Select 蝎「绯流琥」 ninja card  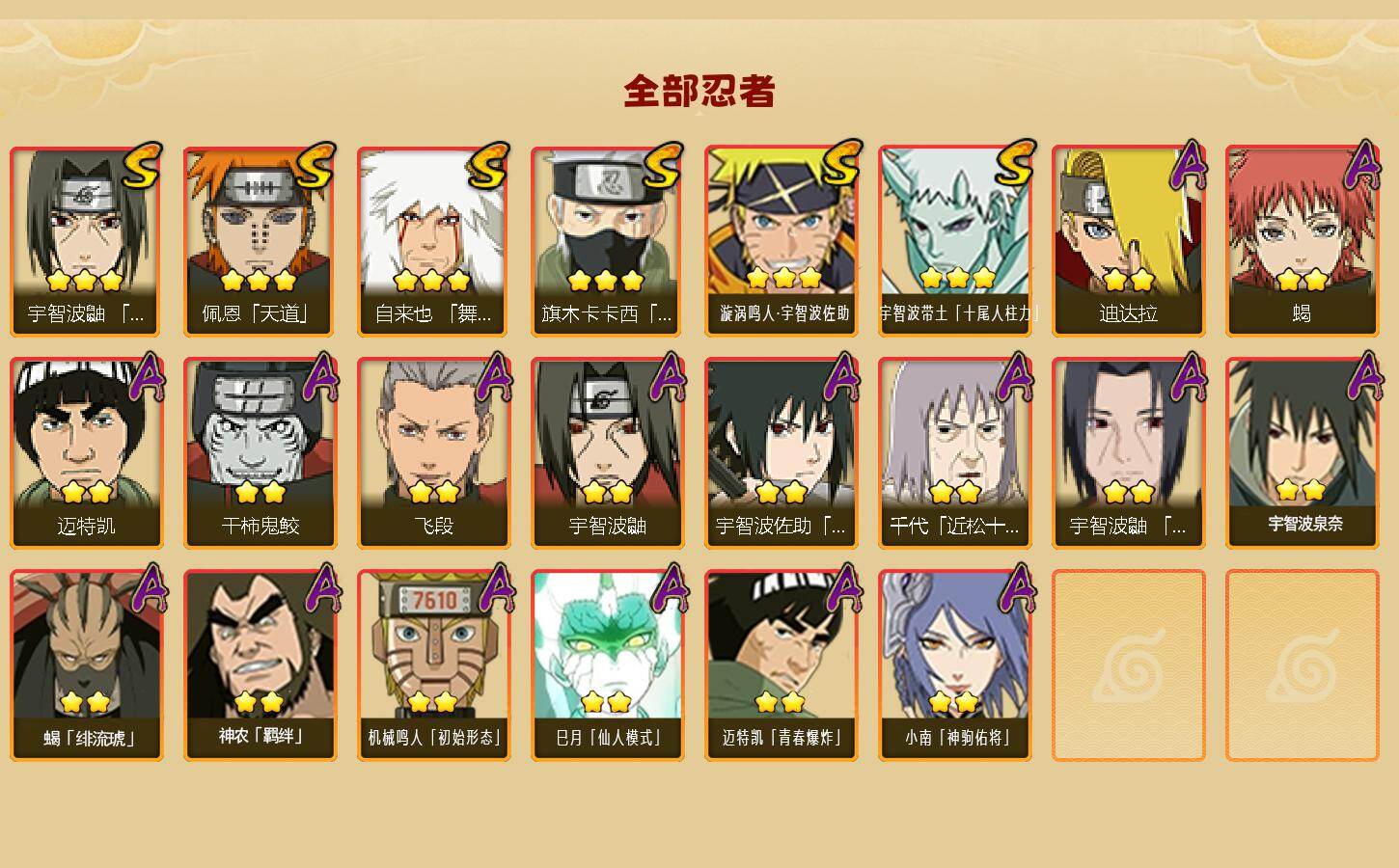[x=86, y=665]
